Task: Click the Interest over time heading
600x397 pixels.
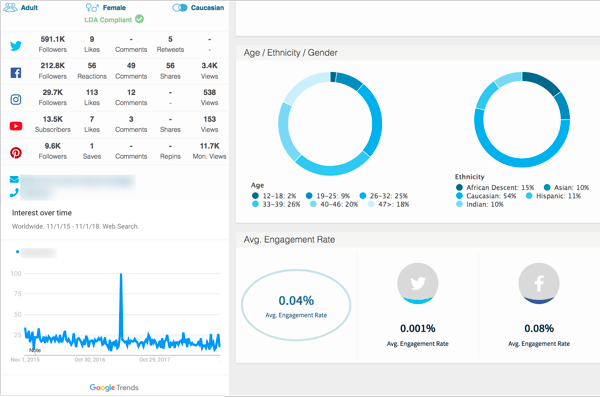Action: coord(42,213)
